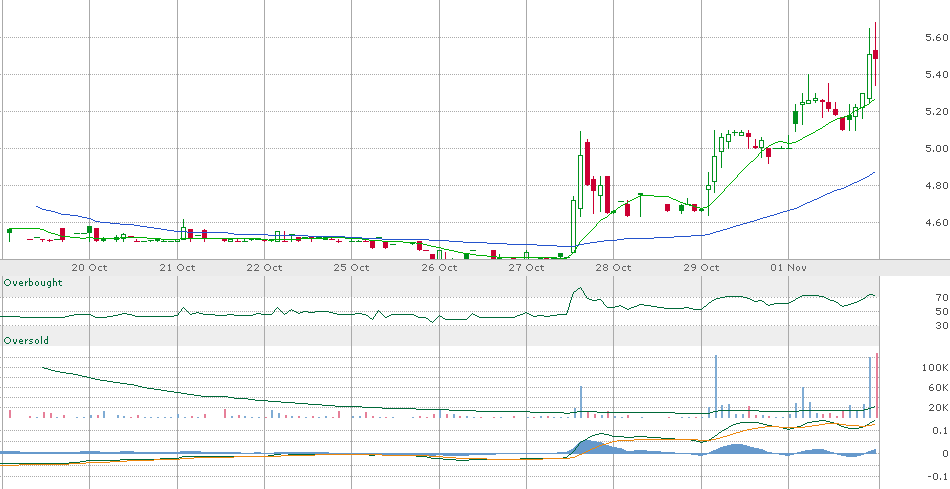950x489 pixels.
Task: Click the RSI 30 level label
Action: point(942,325)
